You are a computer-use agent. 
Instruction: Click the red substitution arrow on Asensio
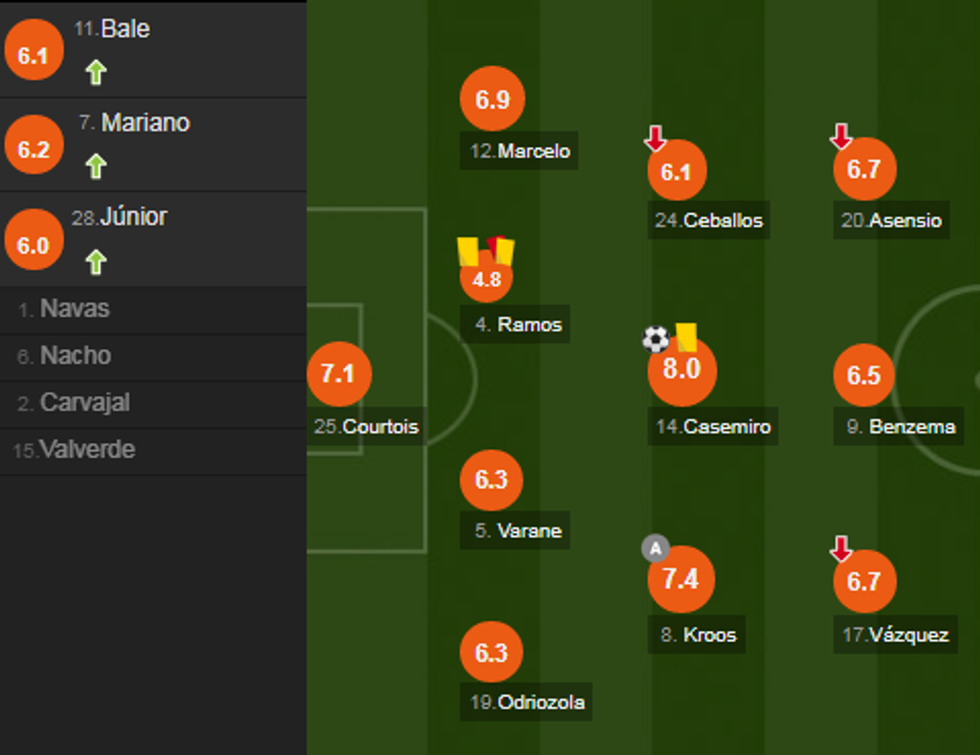pos(841,136)
